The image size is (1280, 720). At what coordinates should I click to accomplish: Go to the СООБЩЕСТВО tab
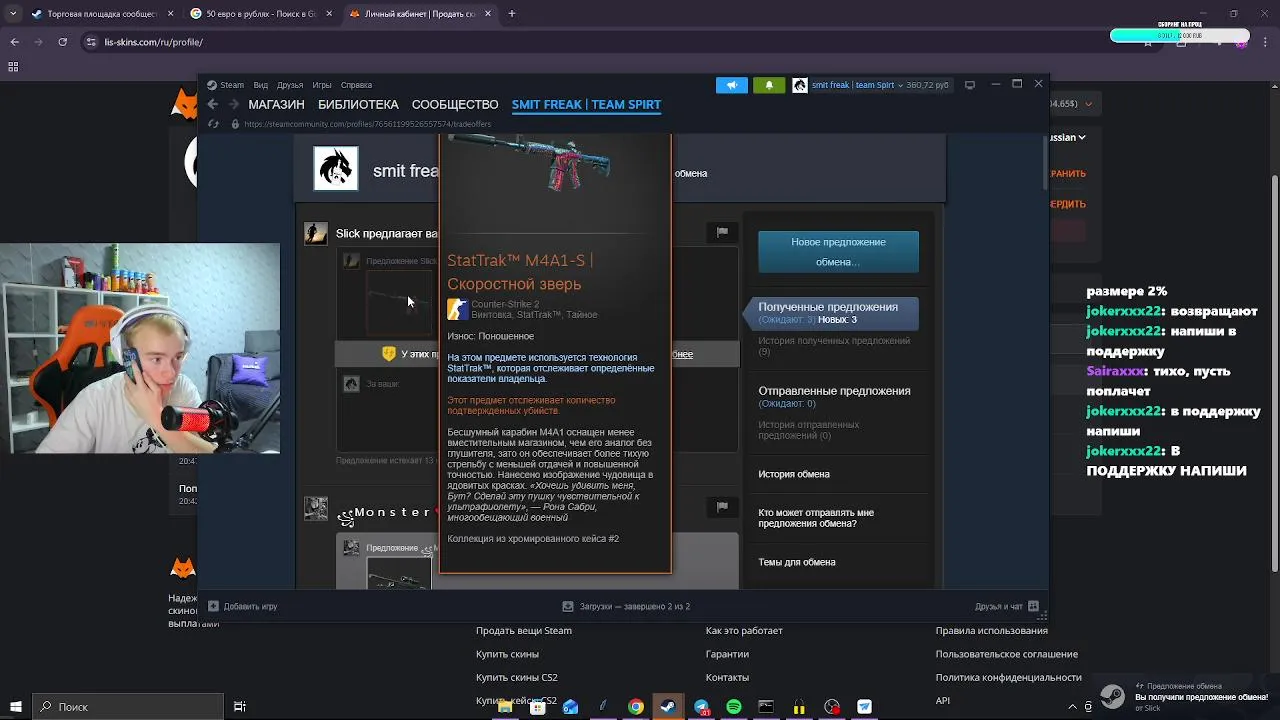click(x=455, y=104)
